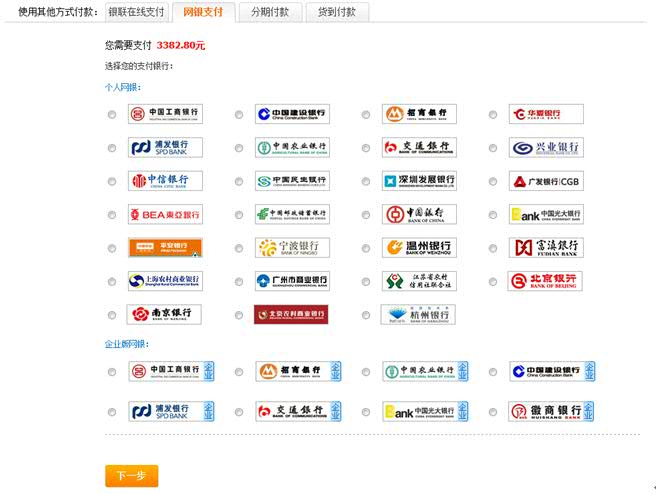Screen dimensions: 656x494
Task: Click the 交通银行 logo under 个人网银
Action: pos(419,147)
